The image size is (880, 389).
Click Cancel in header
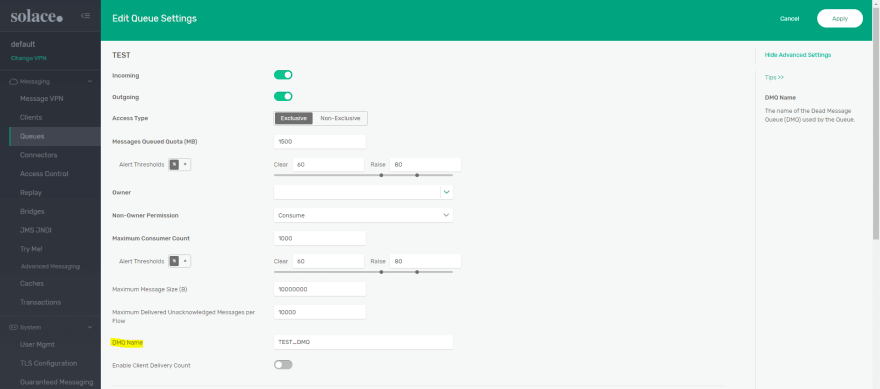790,19
